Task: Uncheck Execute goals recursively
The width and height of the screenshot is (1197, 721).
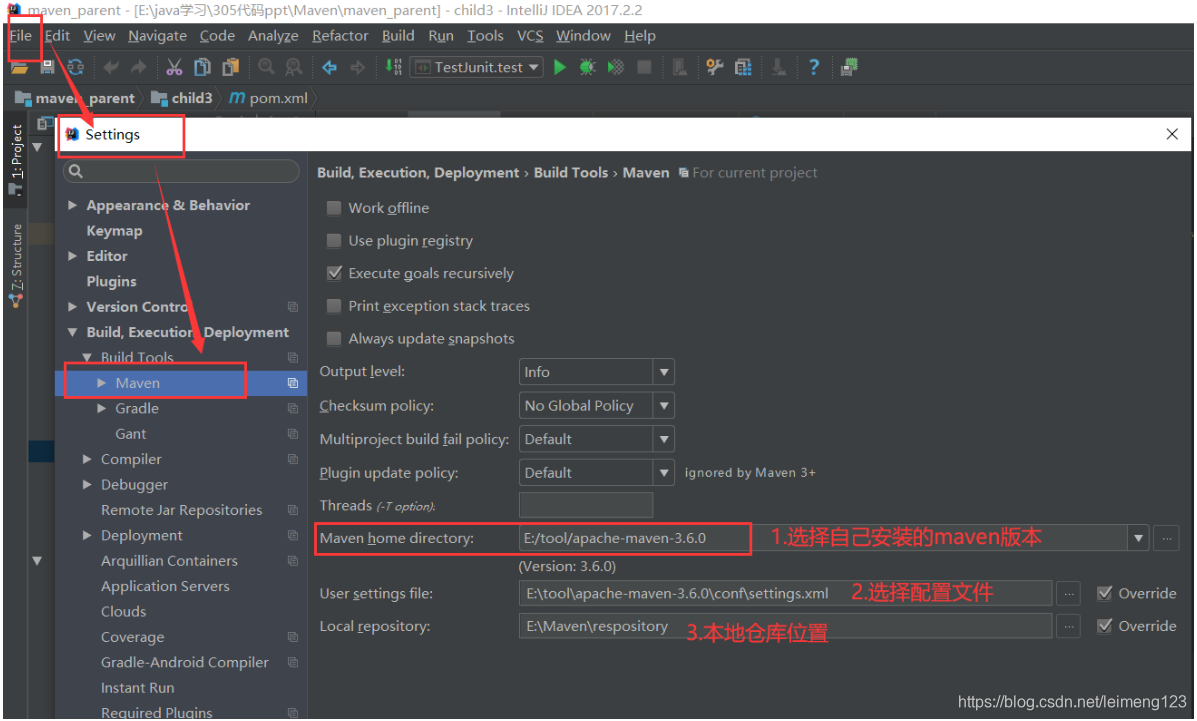Action: [334, 273]
